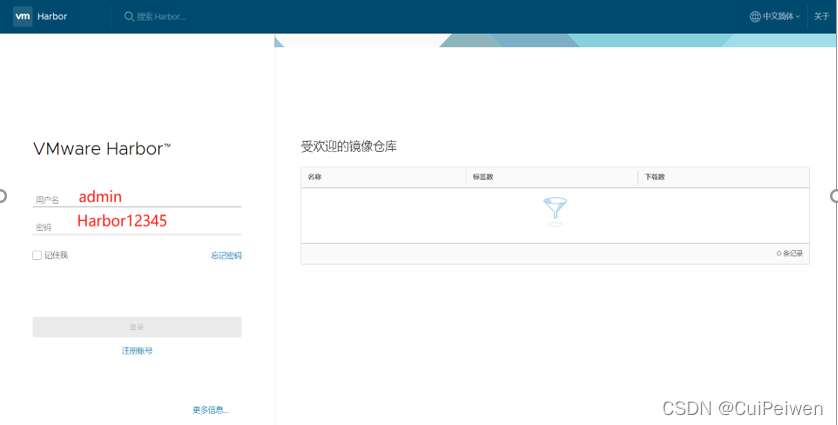Click the VMware vm logo icon
The height and width of the screenshot is (425, 838).
22,17
